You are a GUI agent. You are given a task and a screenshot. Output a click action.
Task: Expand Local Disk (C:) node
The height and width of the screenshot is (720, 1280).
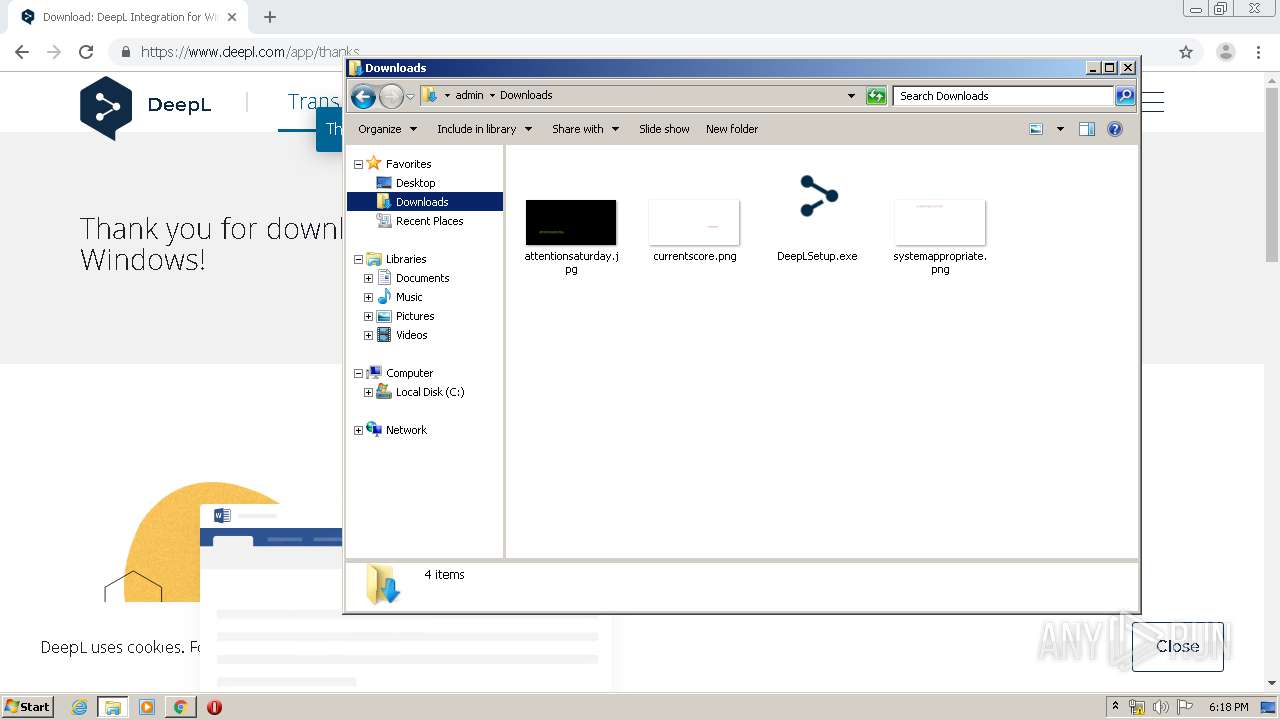(368, 392)
